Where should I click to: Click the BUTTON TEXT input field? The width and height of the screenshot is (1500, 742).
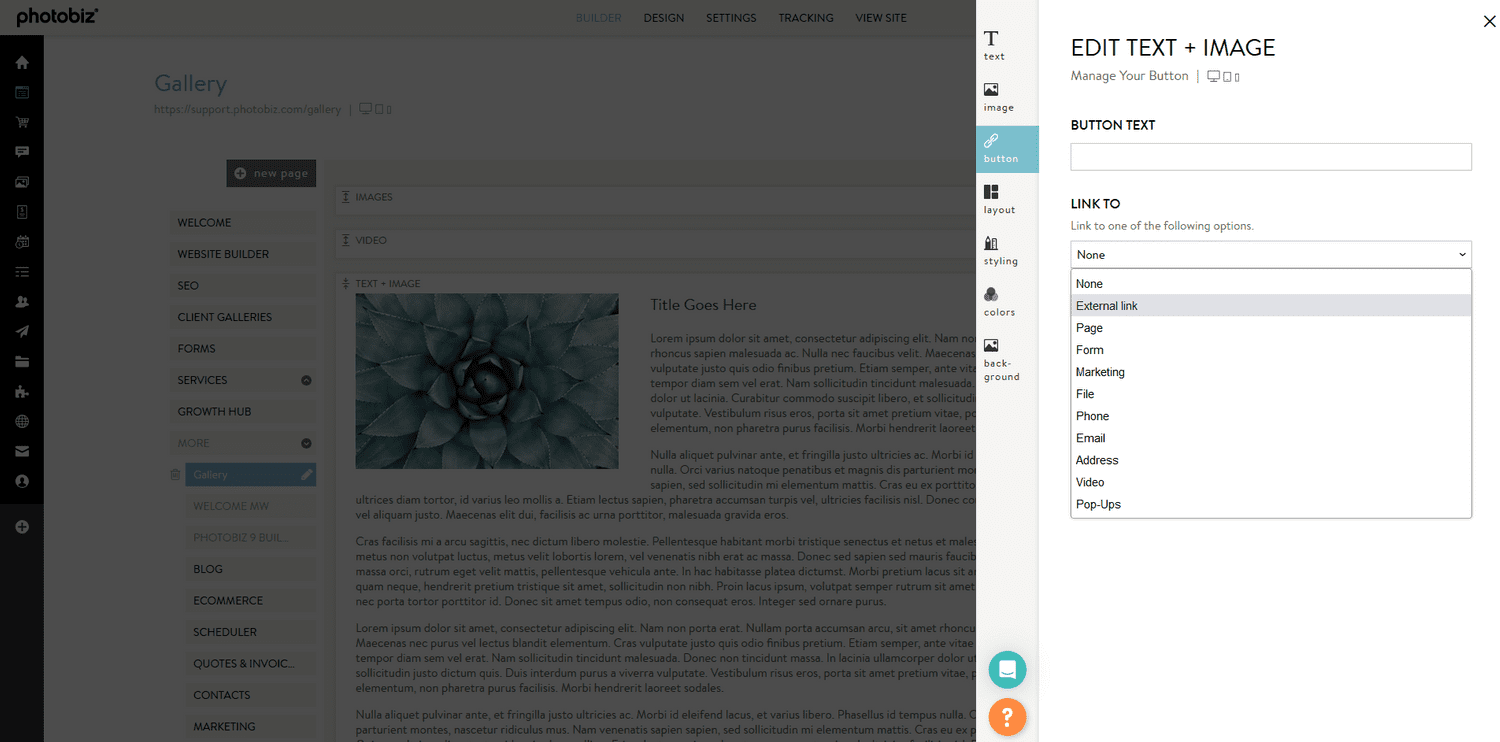[x=1270, y=156]
